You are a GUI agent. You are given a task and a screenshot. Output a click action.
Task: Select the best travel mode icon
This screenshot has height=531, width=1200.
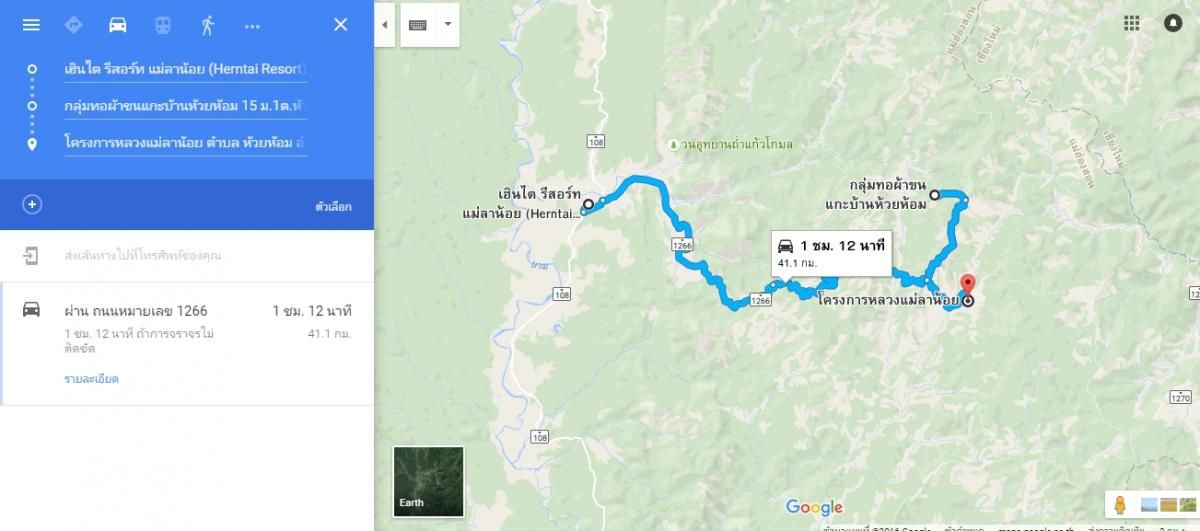pyautogui.click(x=73, y=25)
